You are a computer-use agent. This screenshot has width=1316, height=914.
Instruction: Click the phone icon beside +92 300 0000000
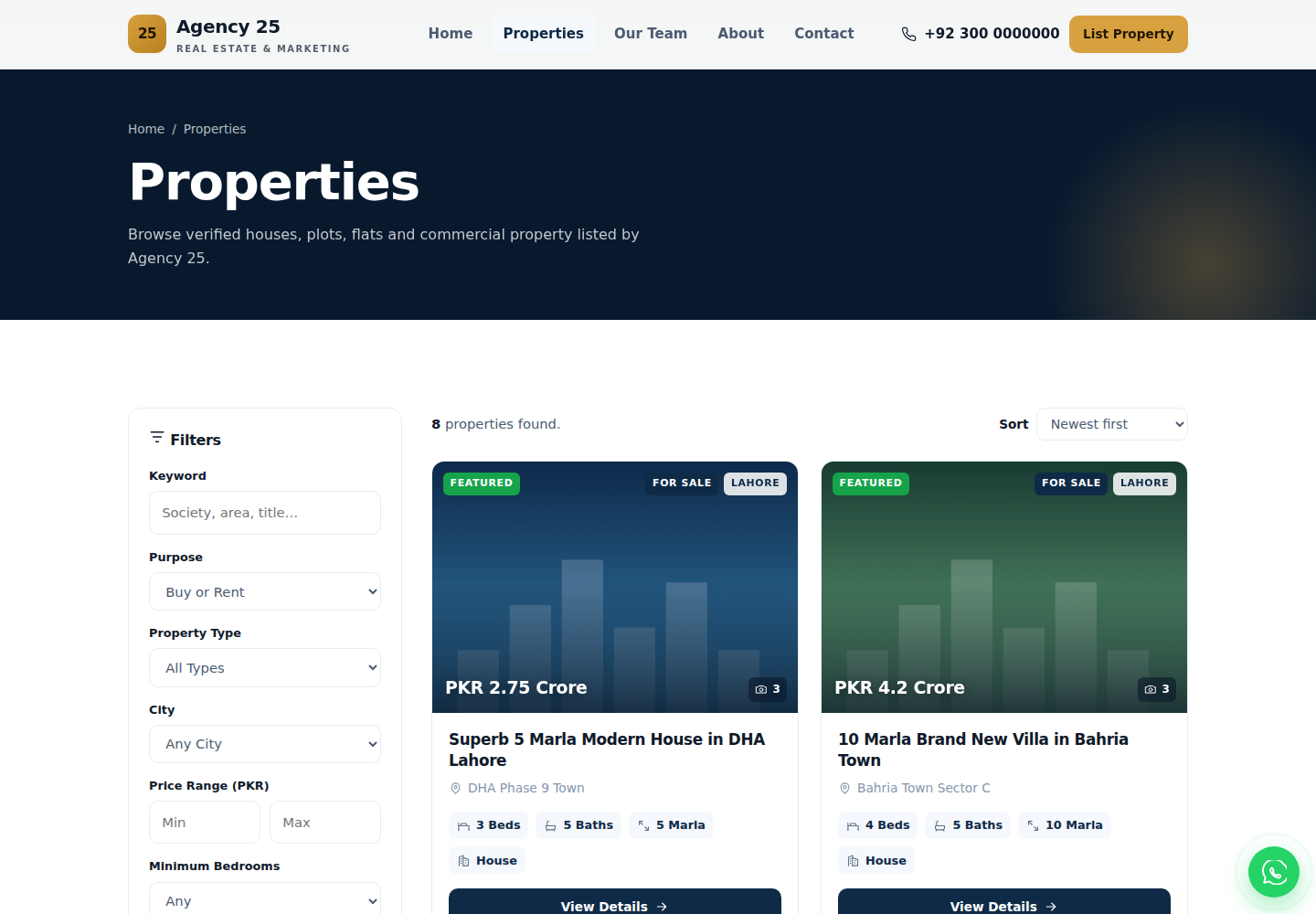pos(908,34)
